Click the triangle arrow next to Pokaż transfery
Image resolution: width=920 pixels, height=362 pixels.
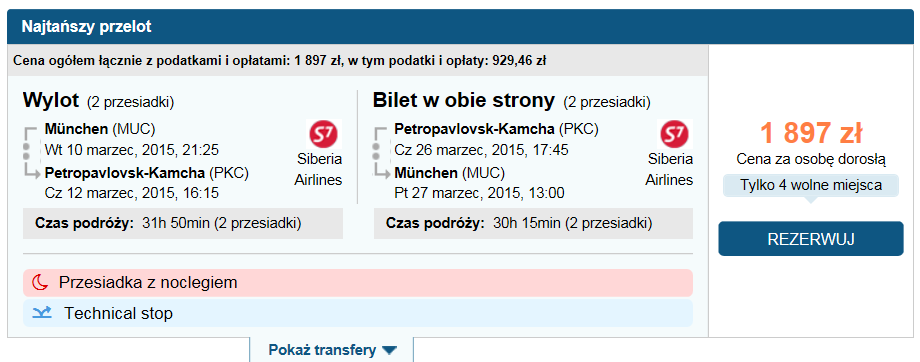[389, 351]
